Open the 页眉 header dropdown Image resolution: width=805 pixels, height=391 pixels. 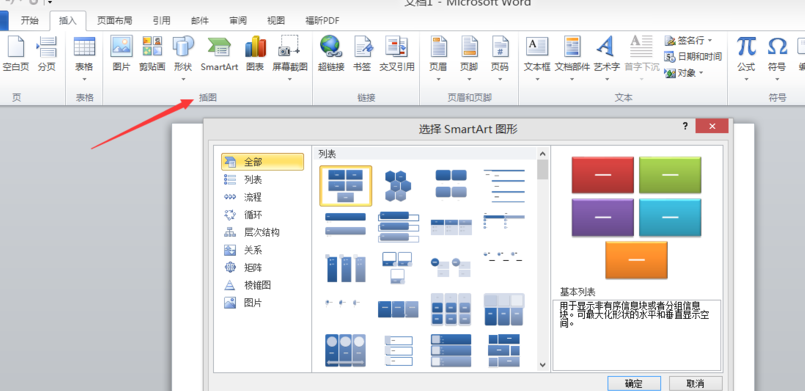point(438,59)
